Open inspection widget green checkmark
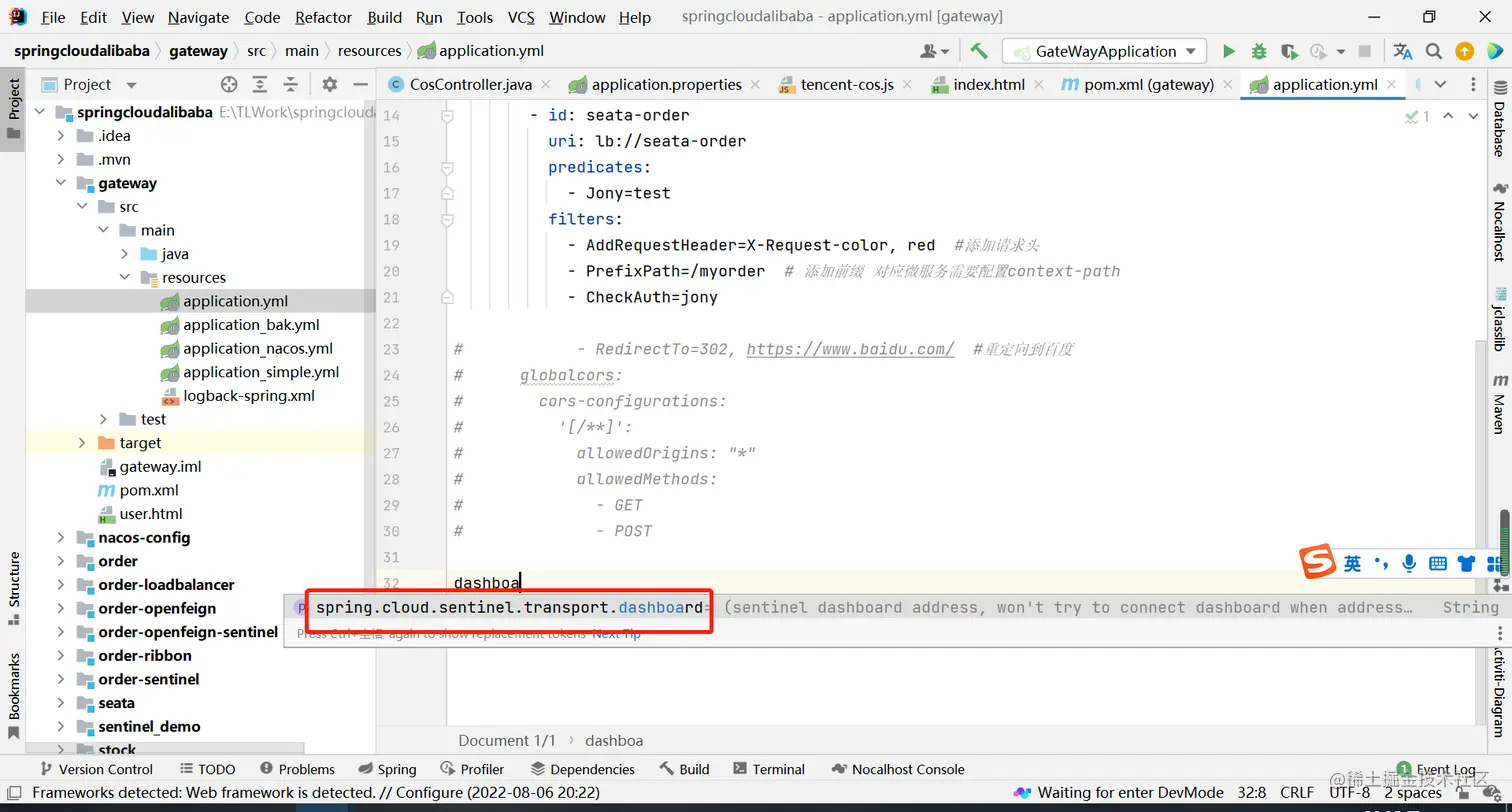1512x812 pixels. pyautogui.click(x=1416, y=117)
